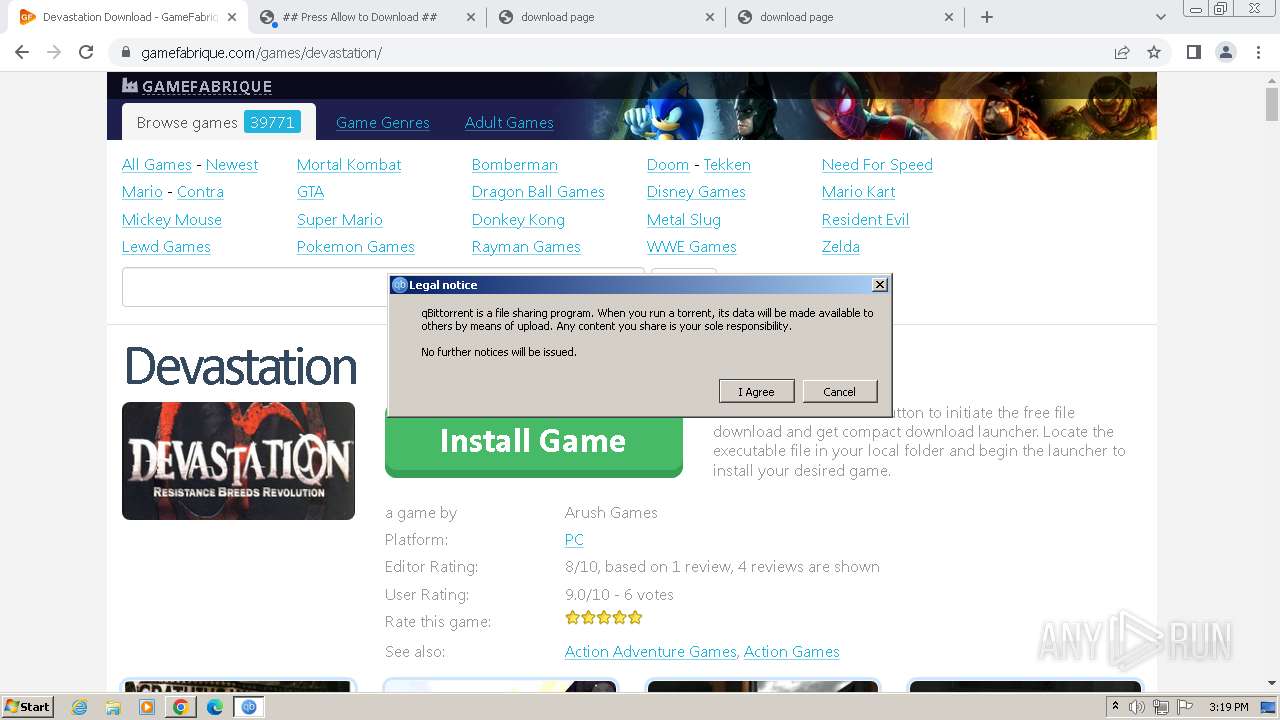Open the PC platform link

coord(574,540)
